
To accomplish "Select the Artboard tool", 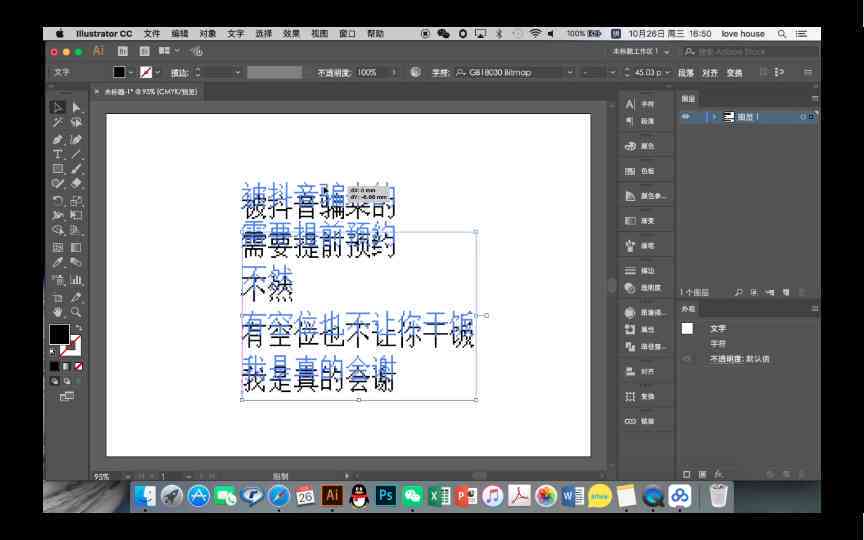I will point(57,298).
